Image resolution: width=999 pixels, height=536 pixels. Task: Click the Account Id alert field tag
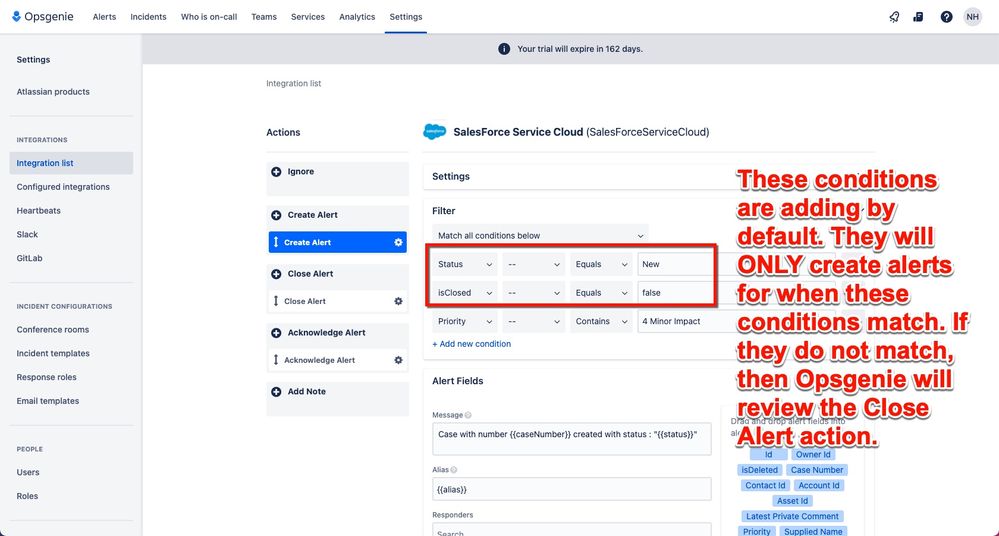pos(819,486)
